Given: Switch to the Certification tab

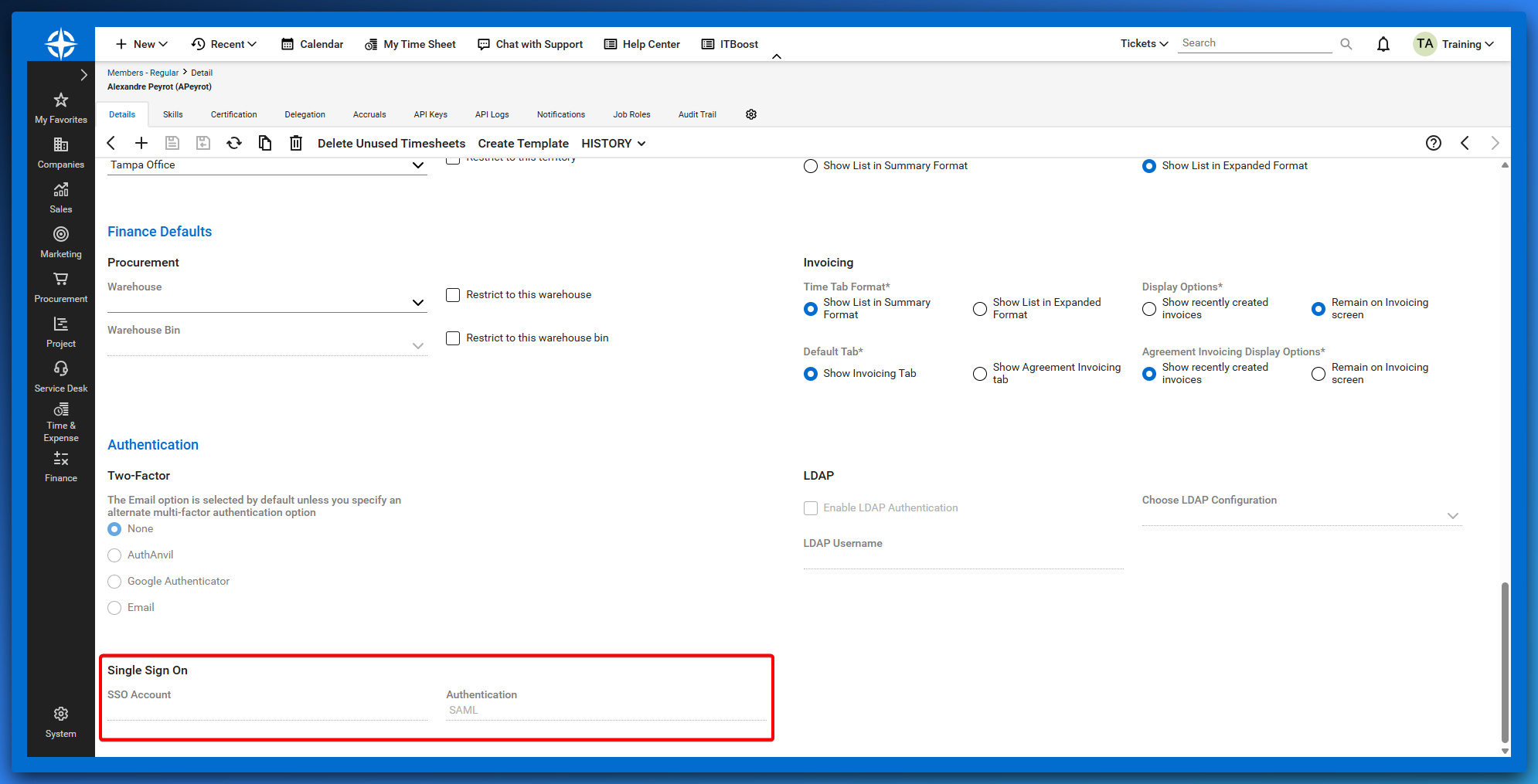Looking at the screenshot, I should (x=233, y=114).
